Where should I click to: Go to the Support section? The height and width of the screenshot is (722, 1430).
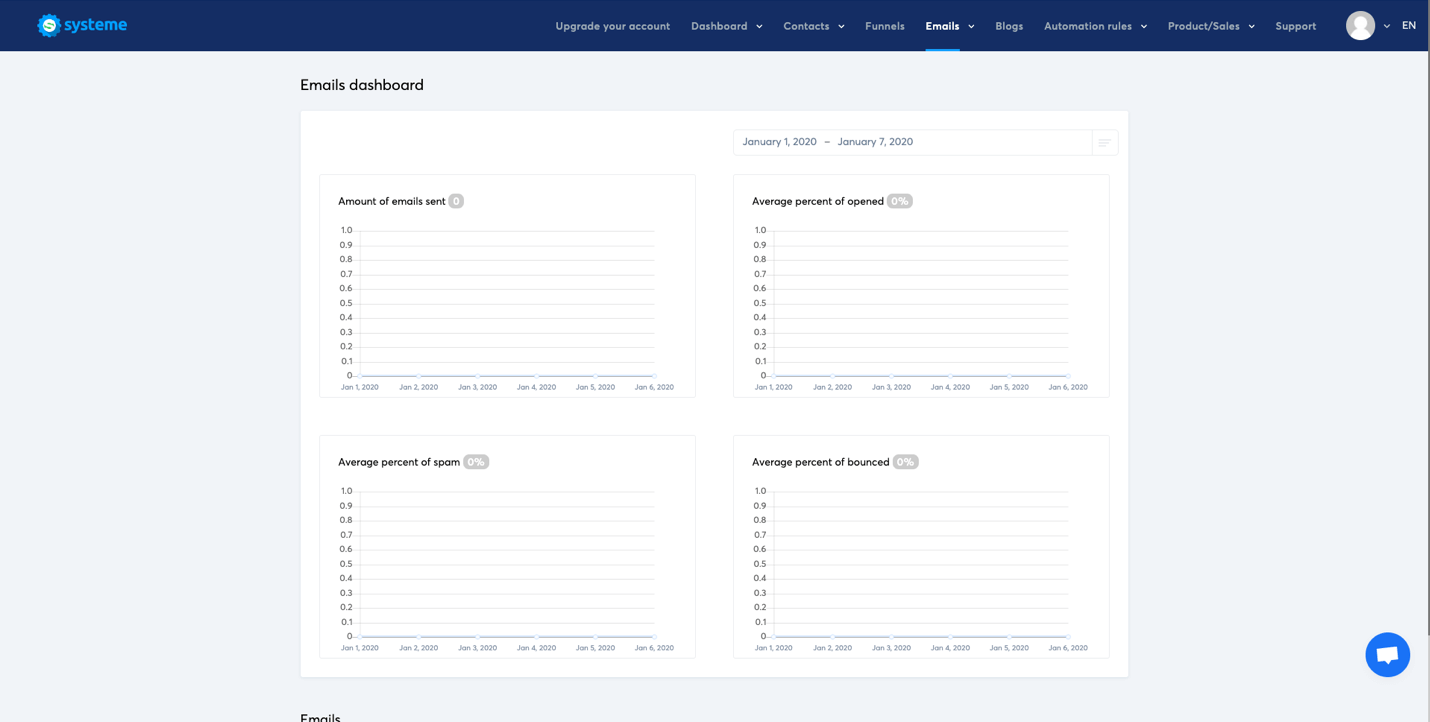[1295, 26]
